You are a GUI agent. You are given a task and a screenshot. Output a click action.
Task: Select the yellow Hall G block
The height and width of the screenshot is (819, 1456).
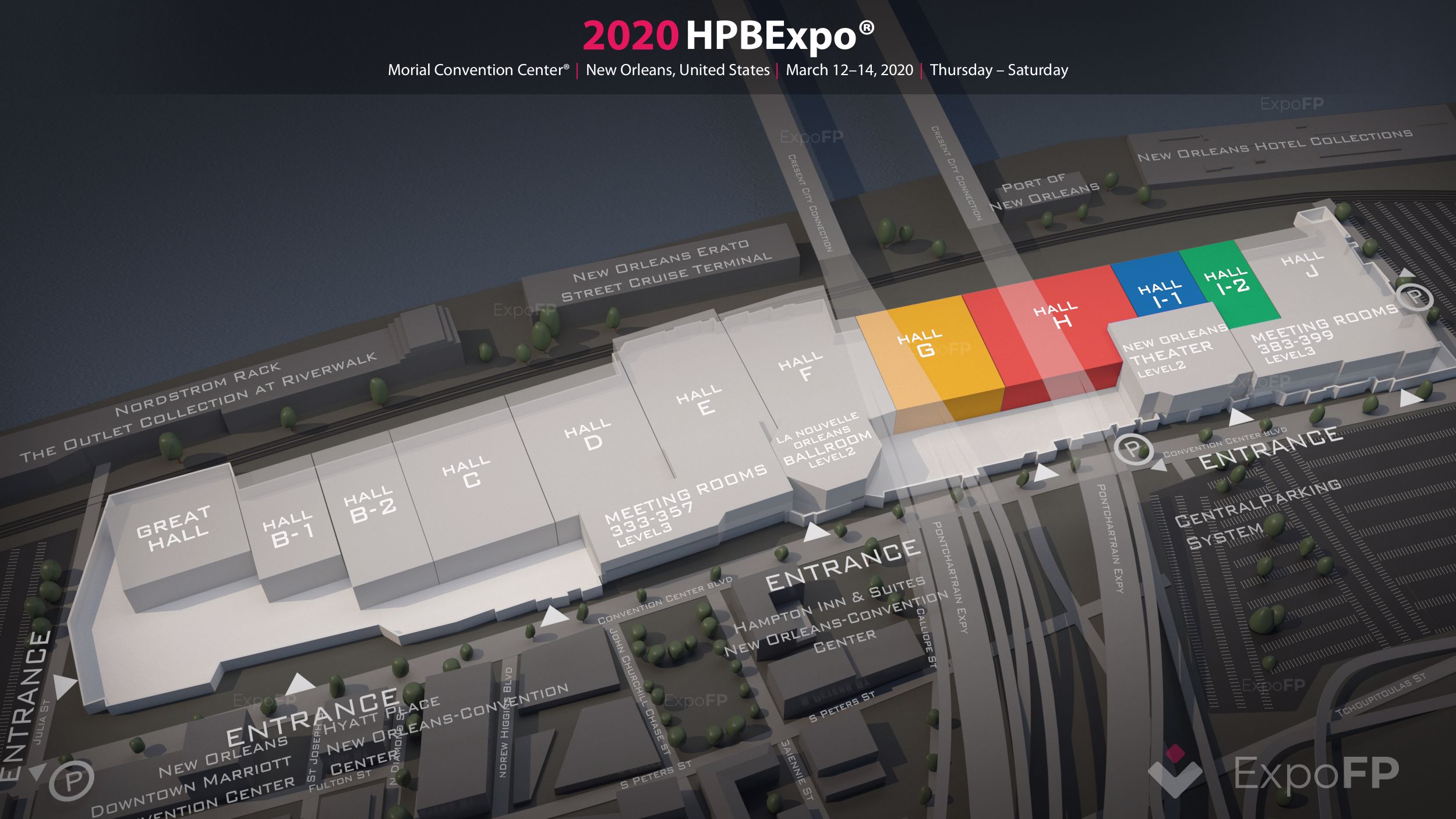[x=930, y=364]
